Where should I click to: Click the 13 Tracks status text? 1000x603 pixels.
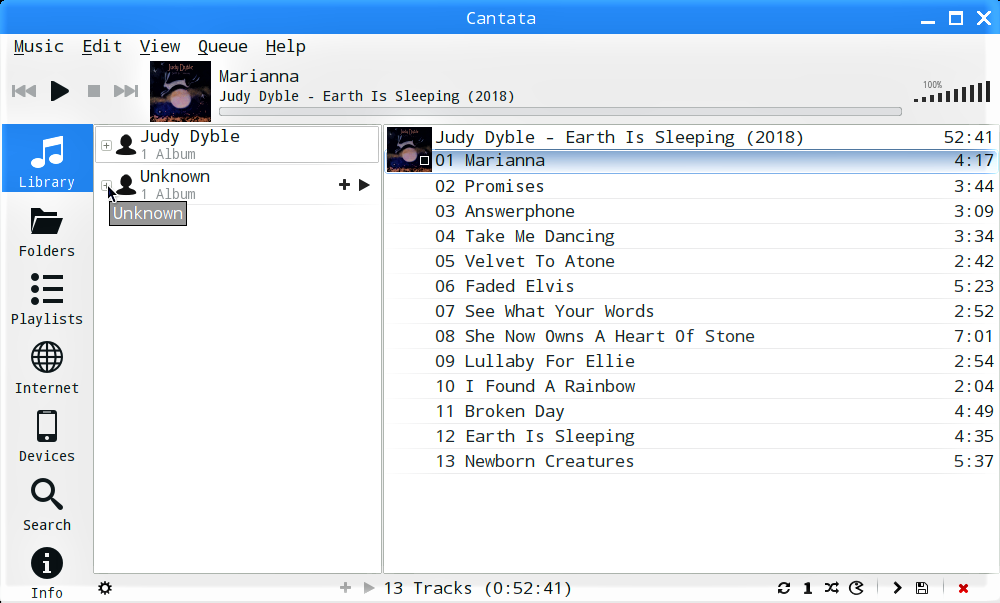tap(478, 588)
